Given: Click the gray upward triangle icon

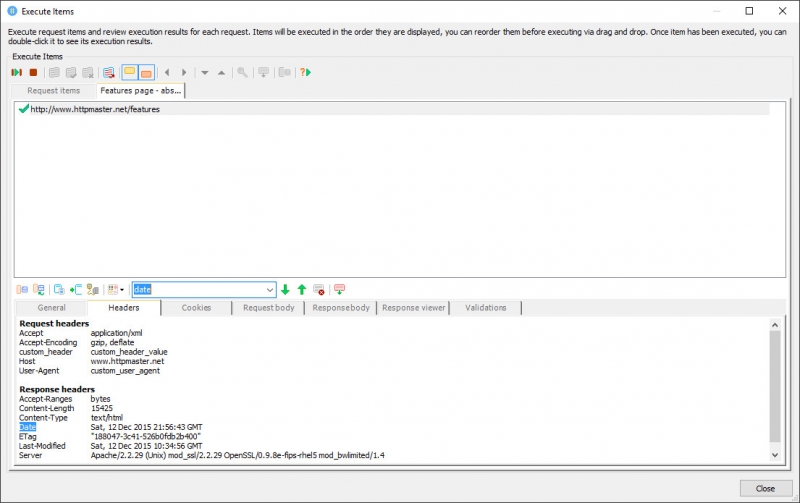Looking at the screenshot, I should 221,73.
